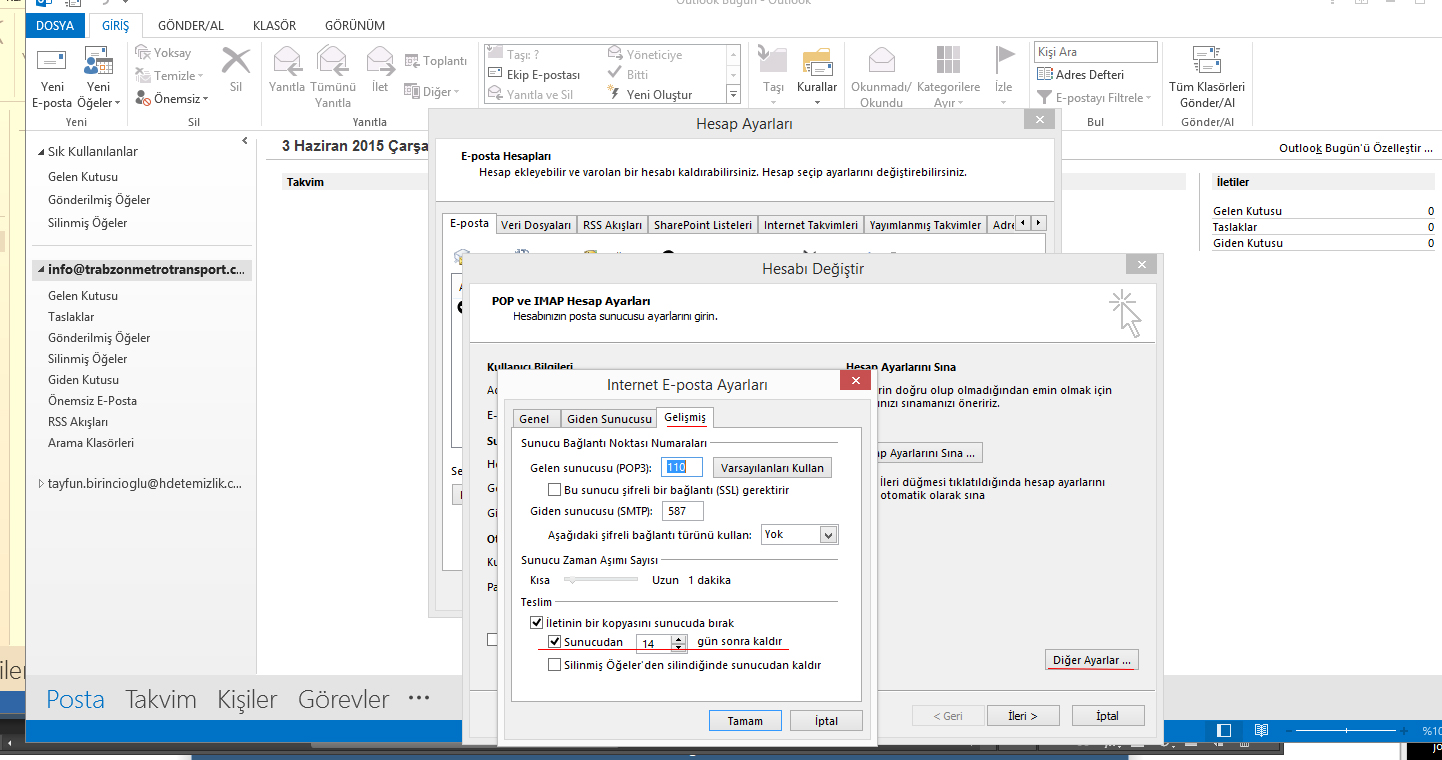Click the İzle flag icon

point(1004,60)
